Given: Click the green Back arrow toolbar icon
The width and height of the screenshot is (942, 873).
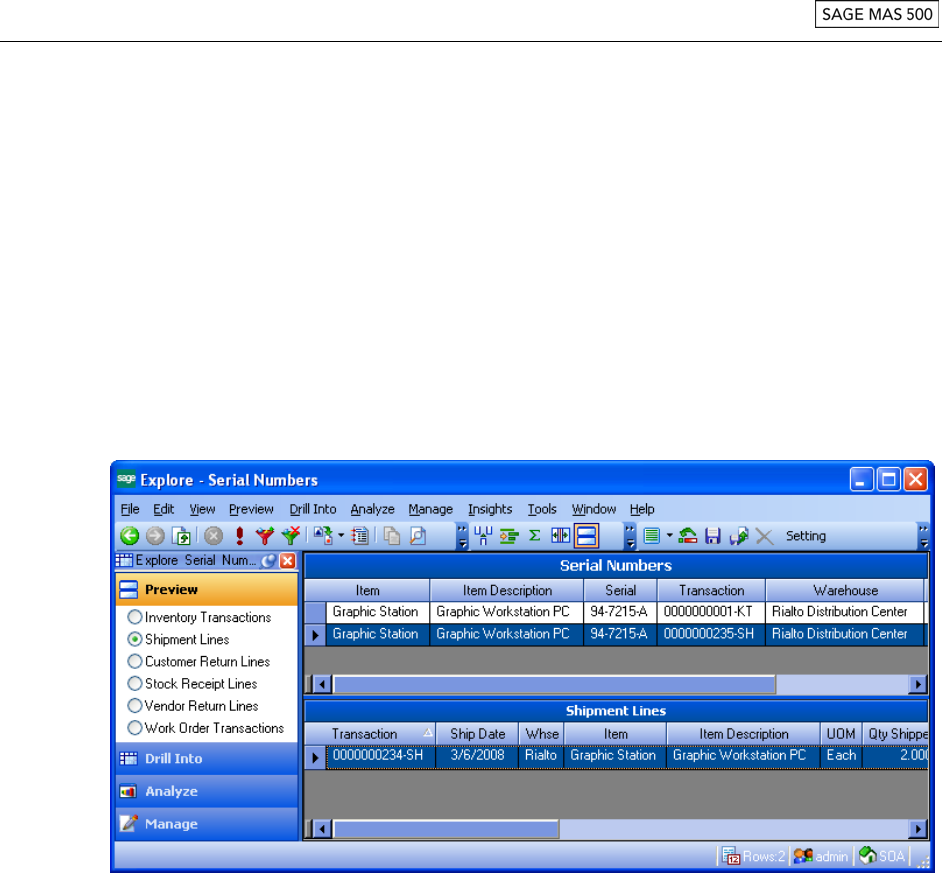Looking at the screenshot, I should pyautogui.click(x=129, y=535).
